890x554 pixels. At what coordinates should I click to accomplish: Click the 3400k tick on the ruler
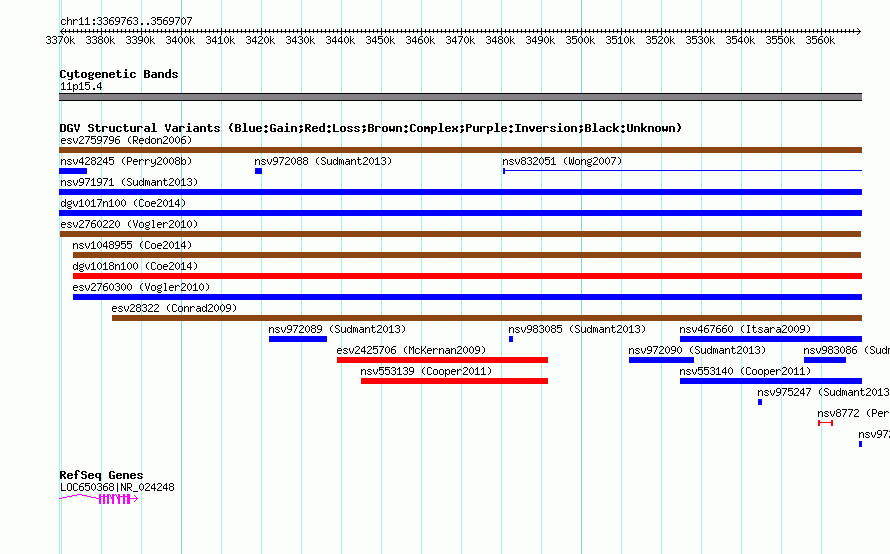pyautogui.click(x=180, y=40)
